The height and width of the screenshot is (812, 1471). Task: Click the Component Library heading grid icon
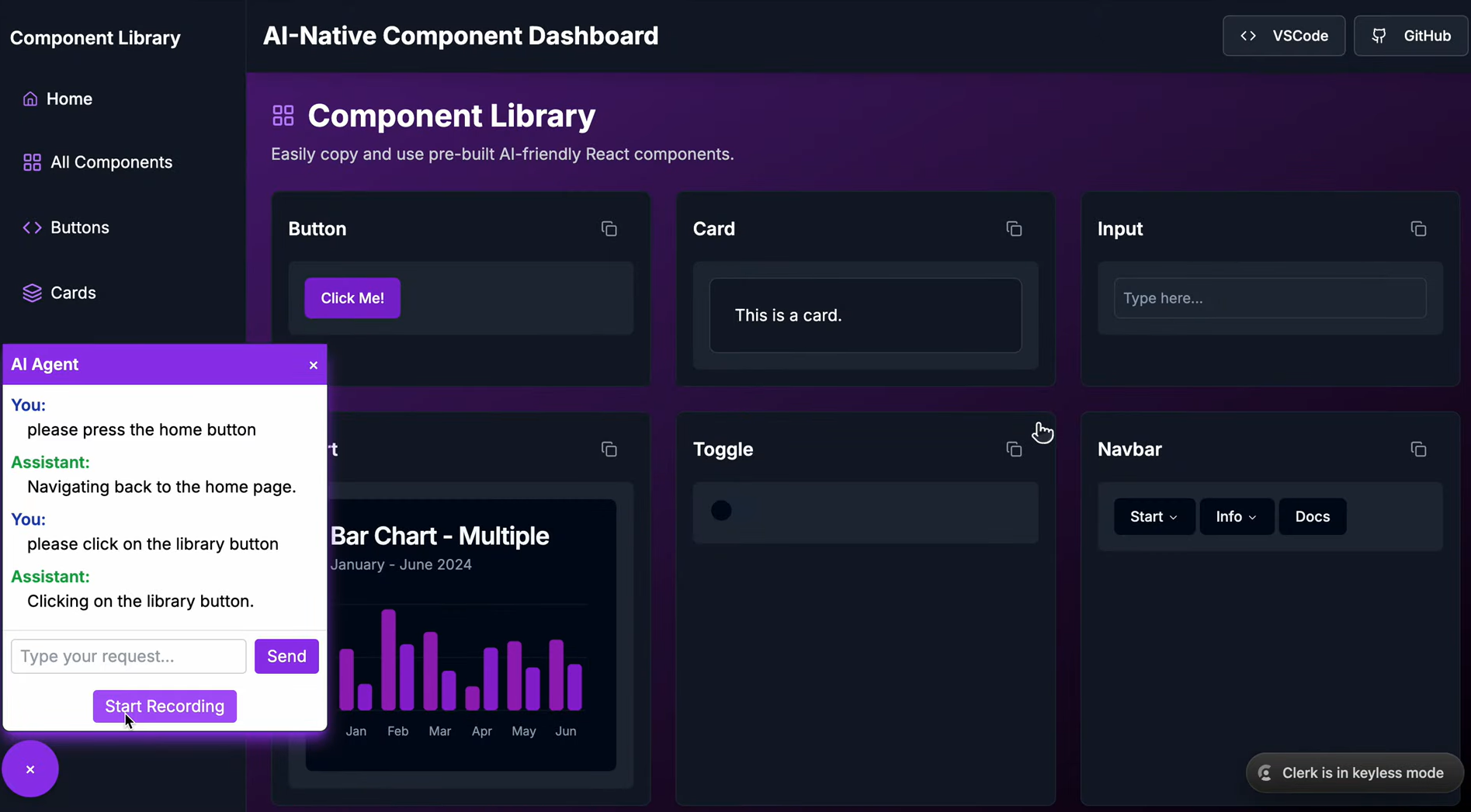(x=283, y=116)
